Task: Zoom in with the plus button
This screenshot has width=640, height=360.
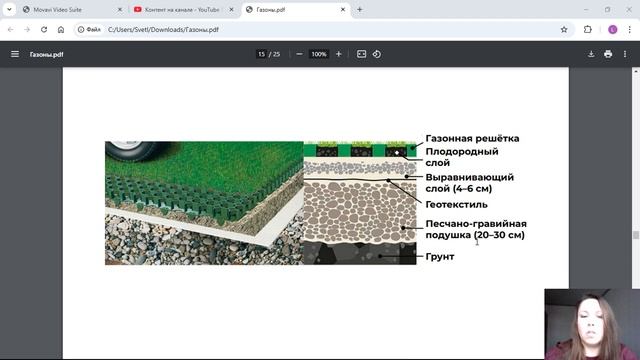Action: 338,54
